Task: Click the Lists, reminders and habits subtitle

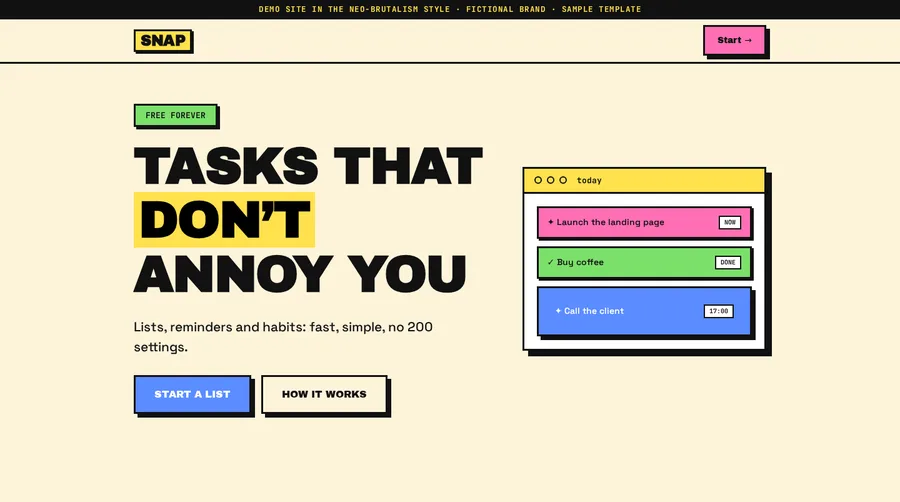Action: tap(283, 337)
